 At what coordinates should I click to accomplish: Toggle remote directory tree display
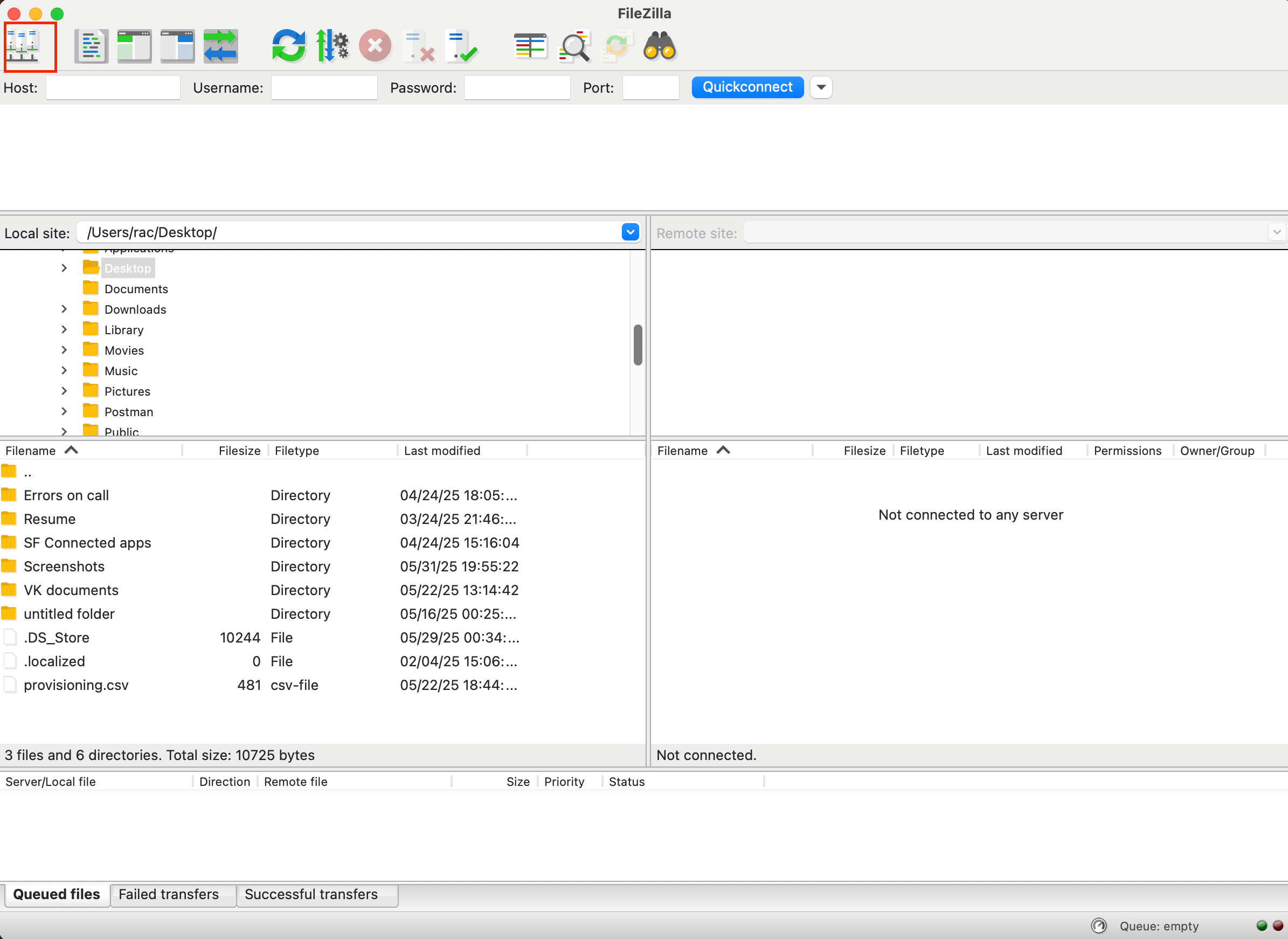tap(177, 46)
